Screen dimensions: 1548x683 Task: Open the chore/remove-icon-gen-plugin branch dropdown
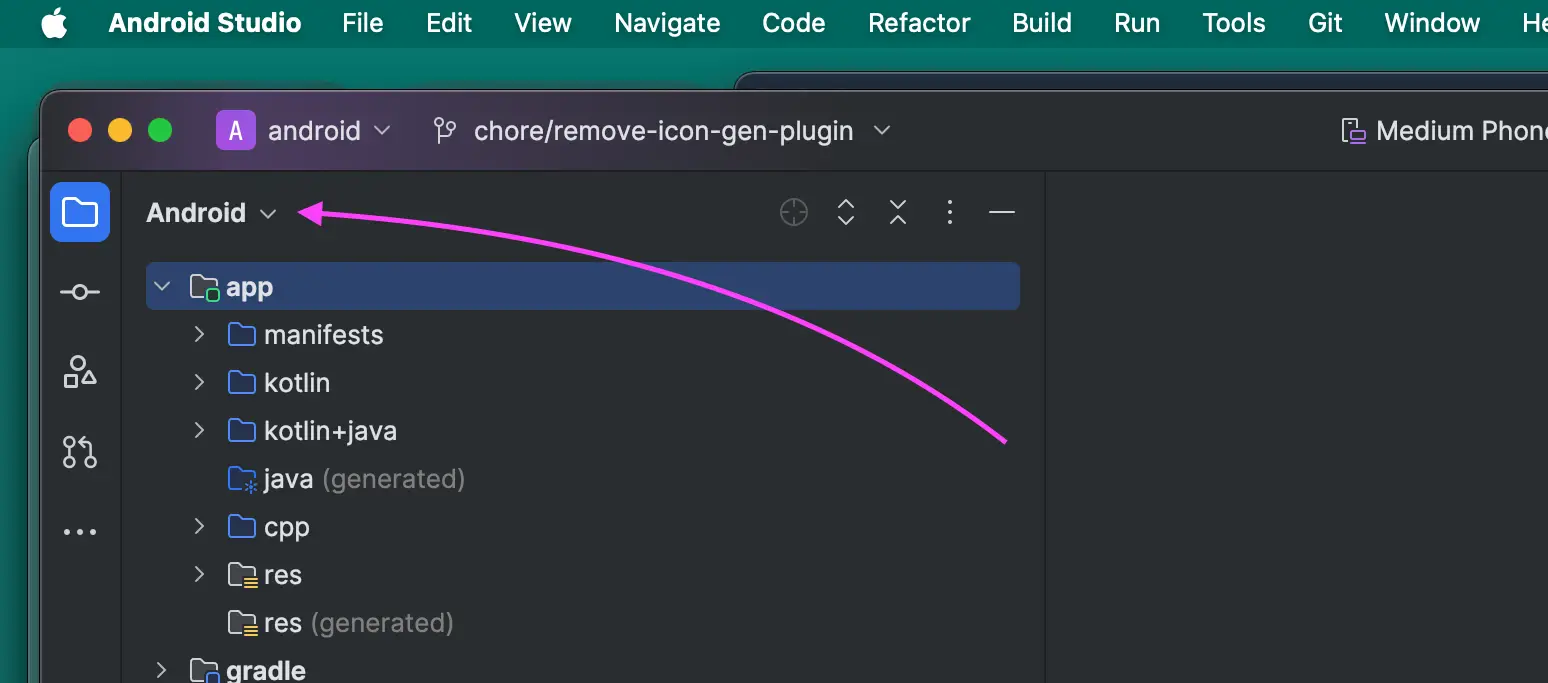pyautogui.click(x=662, y=131)
